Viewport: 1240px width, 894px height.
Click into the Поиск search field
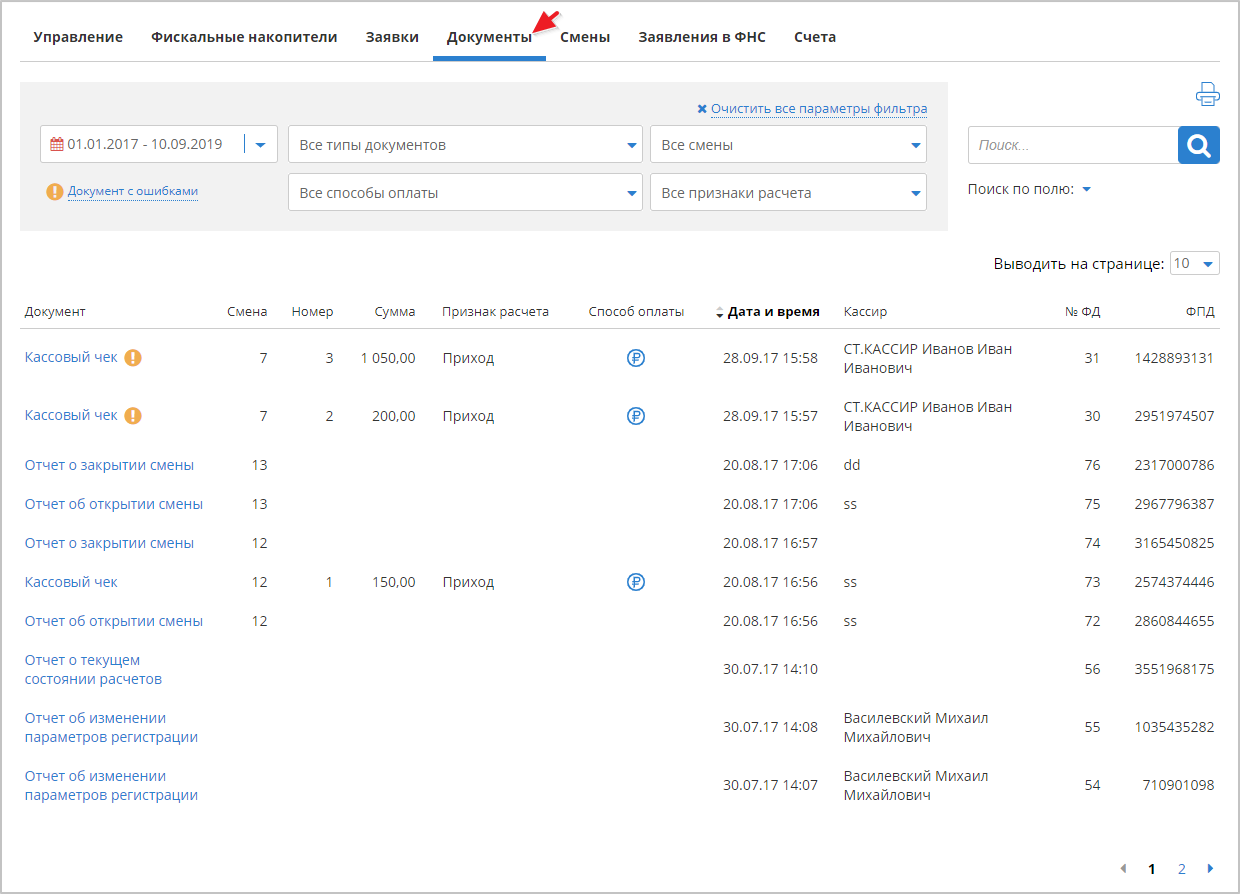click(1073, 146)
